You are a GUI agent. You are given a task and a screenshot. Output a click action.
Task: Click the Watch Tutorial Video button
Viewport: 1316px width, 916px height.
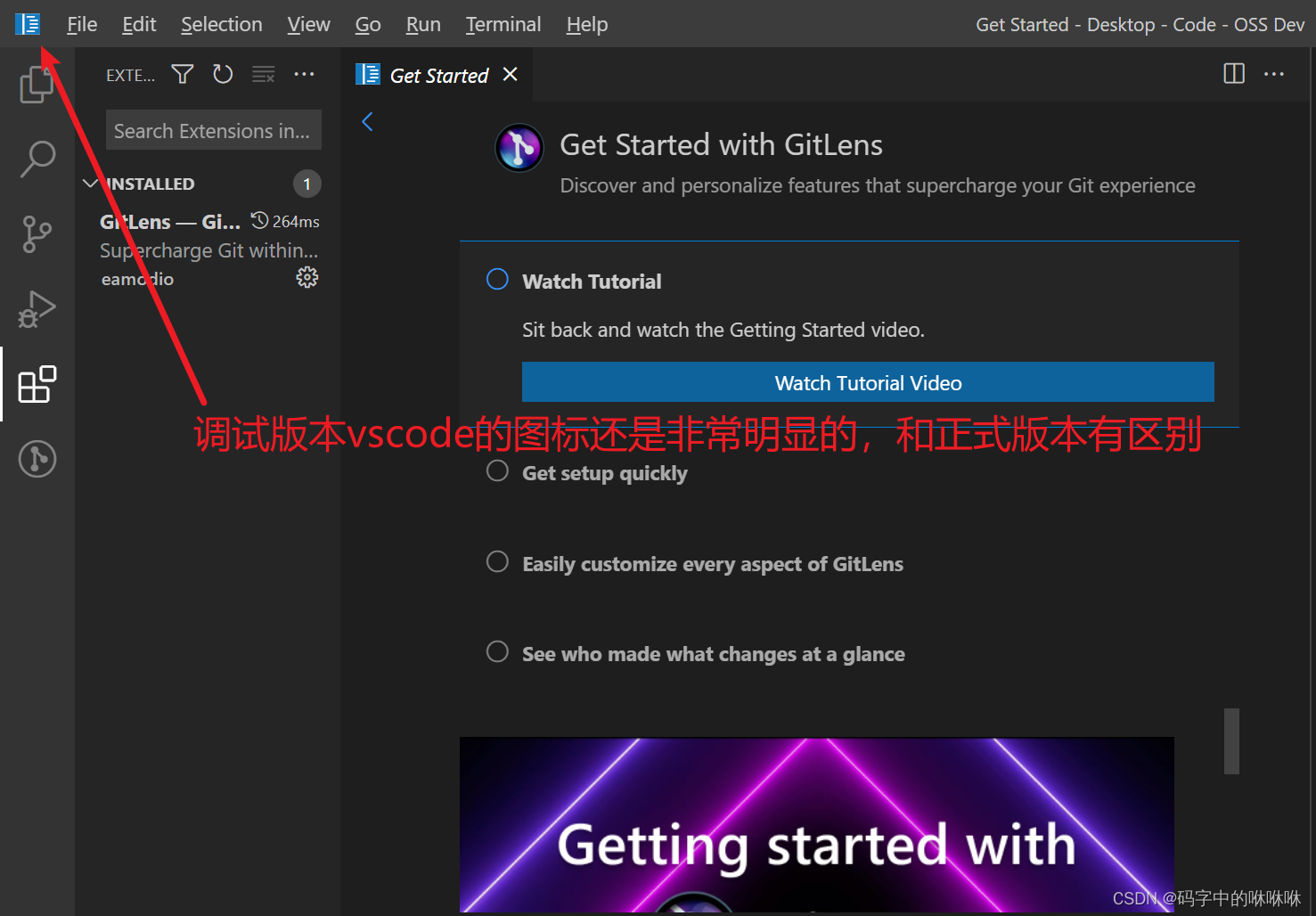click(868, 382)
